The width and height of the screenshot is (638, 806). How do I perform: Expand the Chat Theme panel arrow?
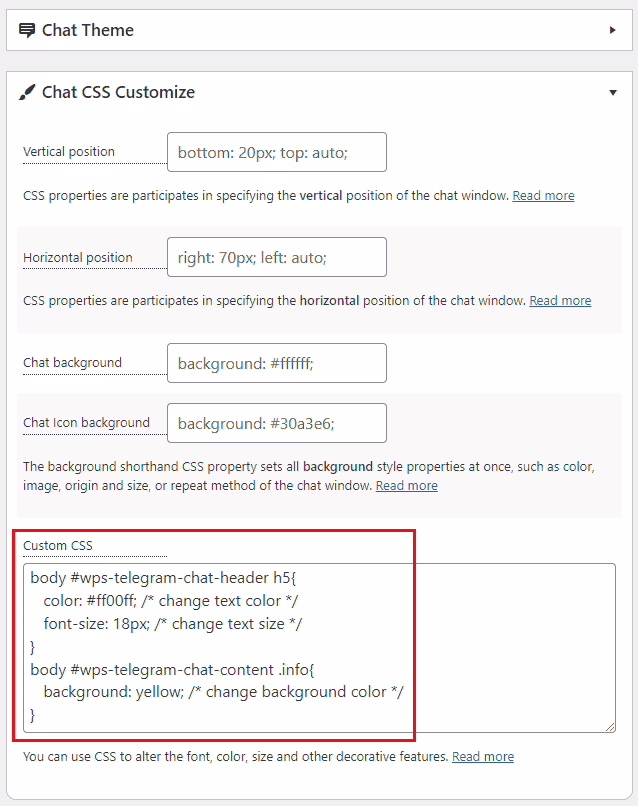(x=612, y=30)
